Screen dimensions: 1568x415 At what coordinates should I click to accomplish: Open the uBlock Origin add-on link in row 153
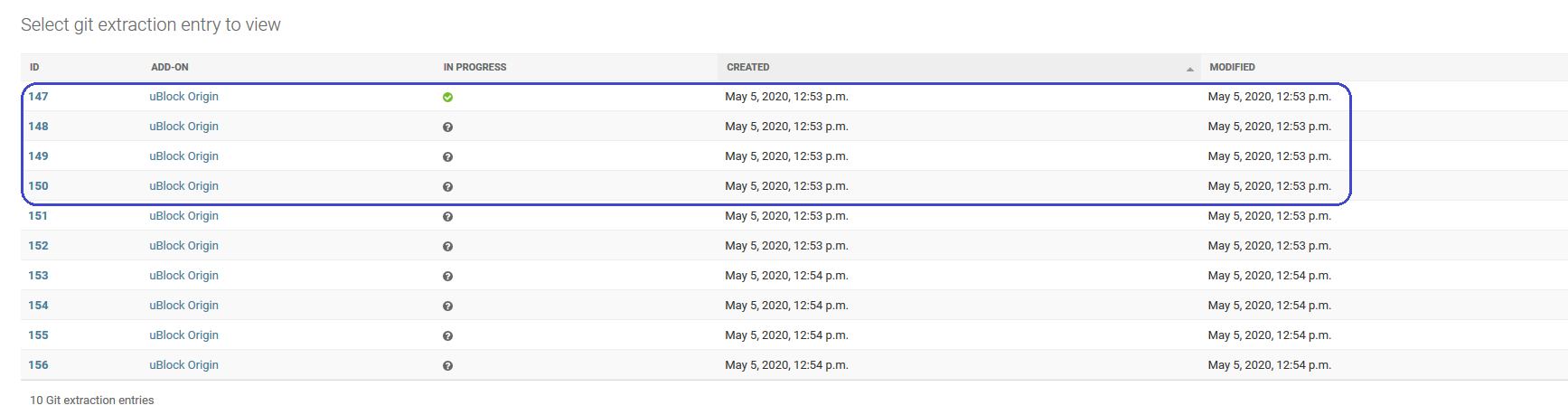pos(184,276)
